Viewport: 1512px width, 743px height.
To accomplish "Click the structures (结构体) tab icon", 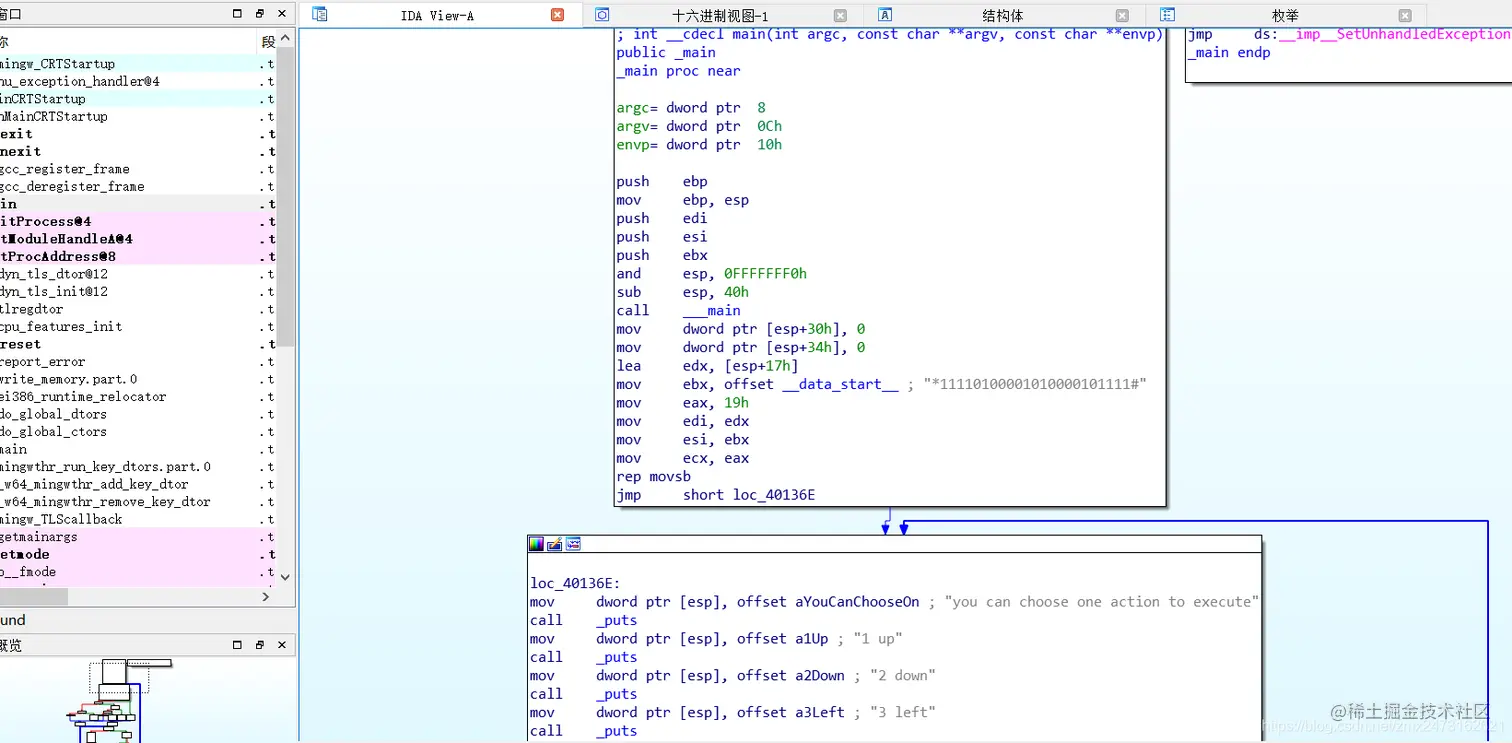I will pyautogui.click(x=885, y=14).
